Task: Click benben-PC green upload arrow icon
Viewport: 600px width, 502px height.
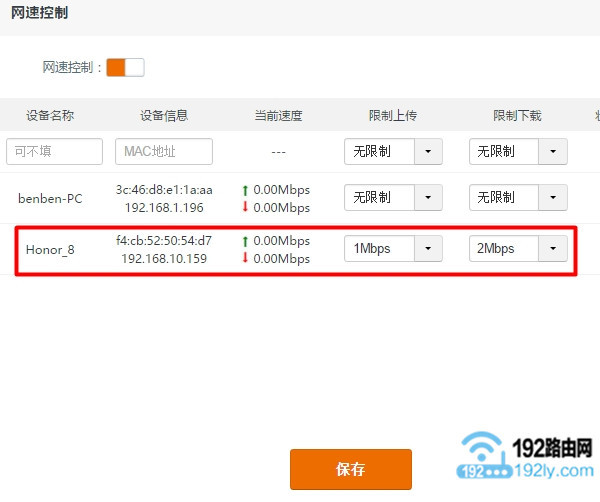Action: [x=245, y=189]
